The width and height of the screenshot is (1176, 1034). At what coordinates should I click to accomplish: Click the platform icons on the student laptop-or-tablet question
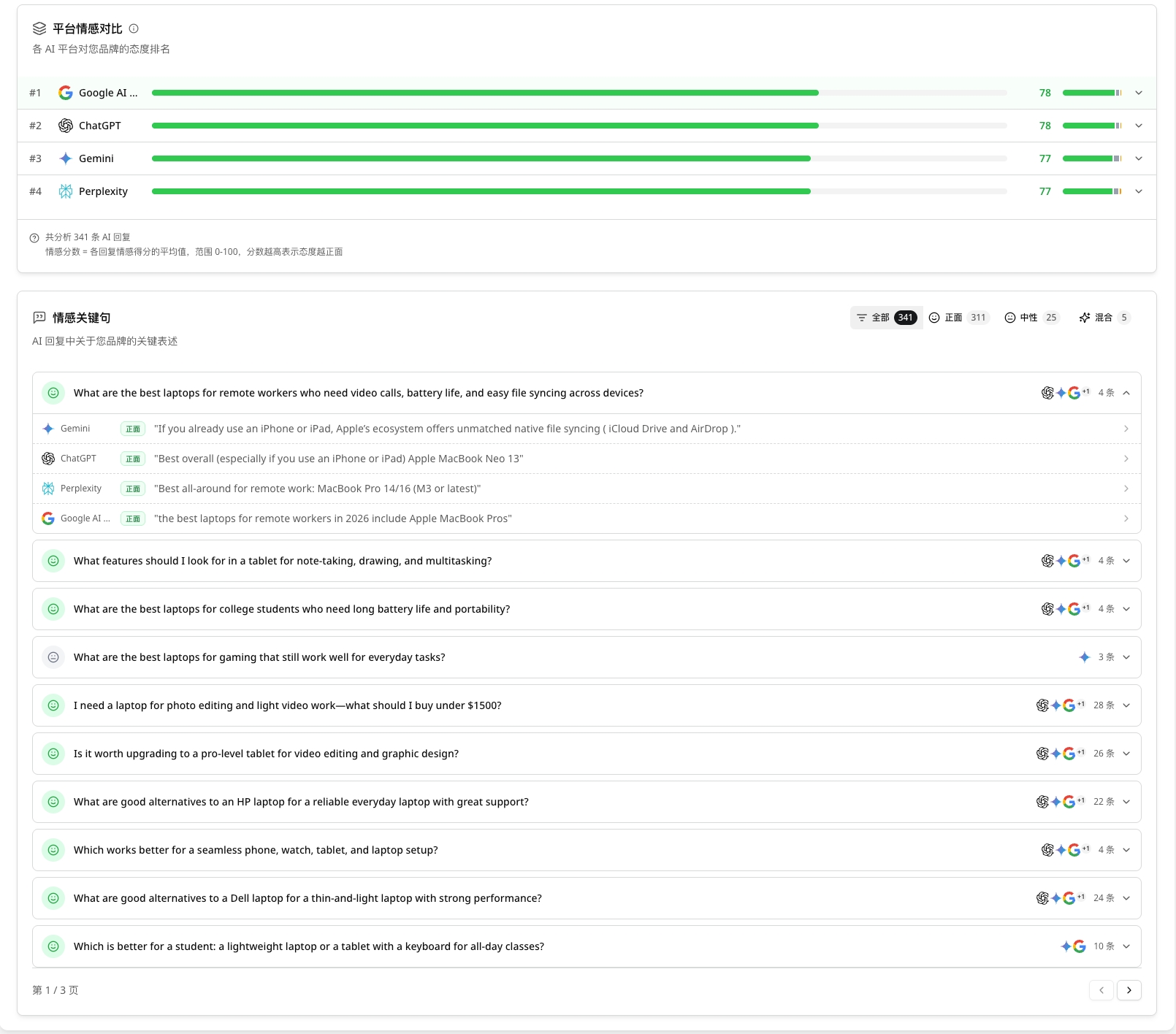(x=1073, y=946)
